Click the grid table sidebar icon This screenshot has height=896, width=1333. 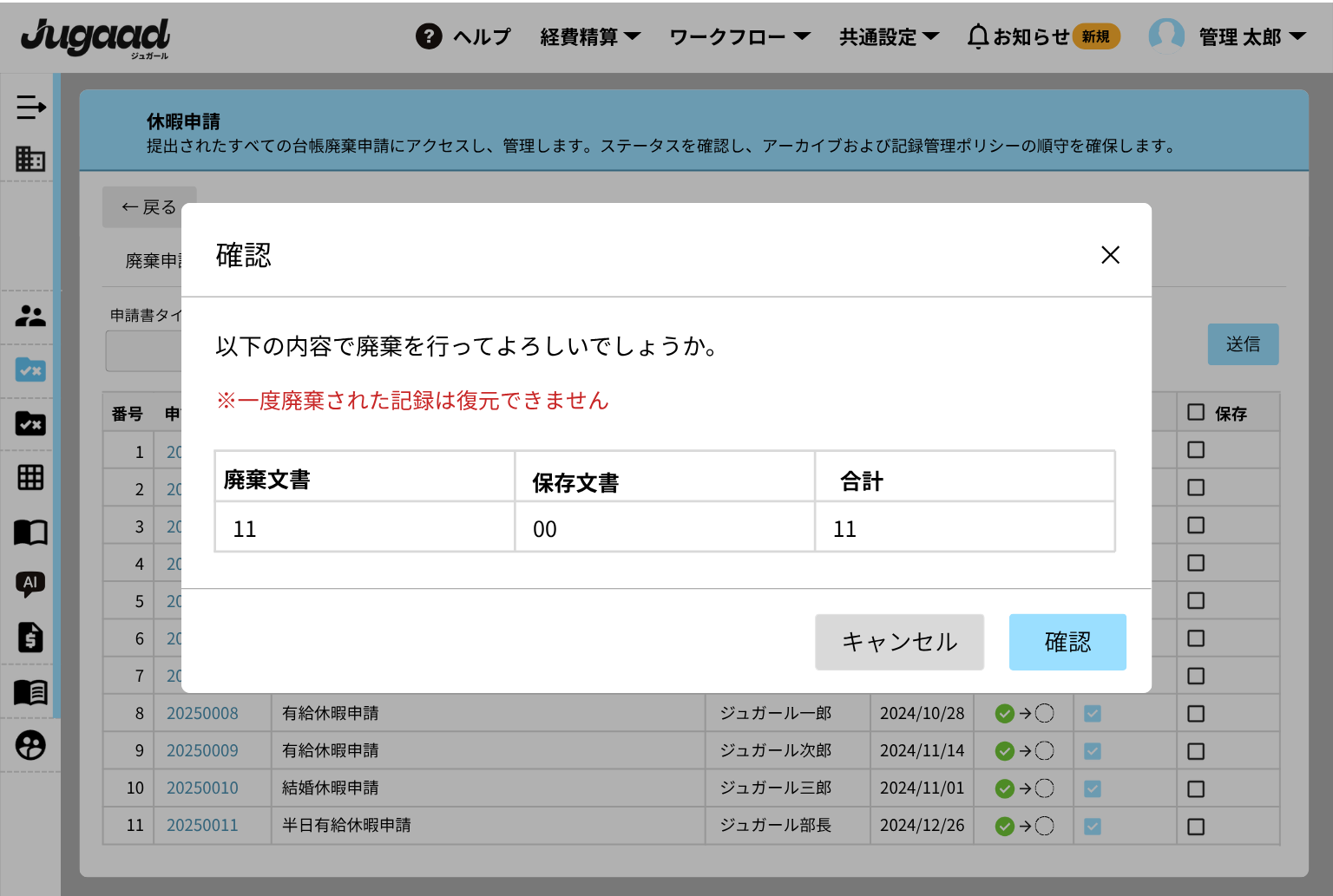coord(30,477)
